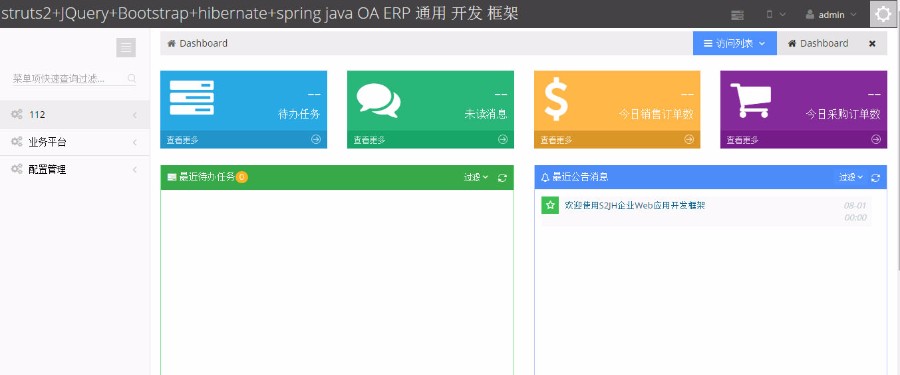Screen dimensions: 900x375
Task: Click gears icon next to 配置管理
Action: [x=17, y=169]
